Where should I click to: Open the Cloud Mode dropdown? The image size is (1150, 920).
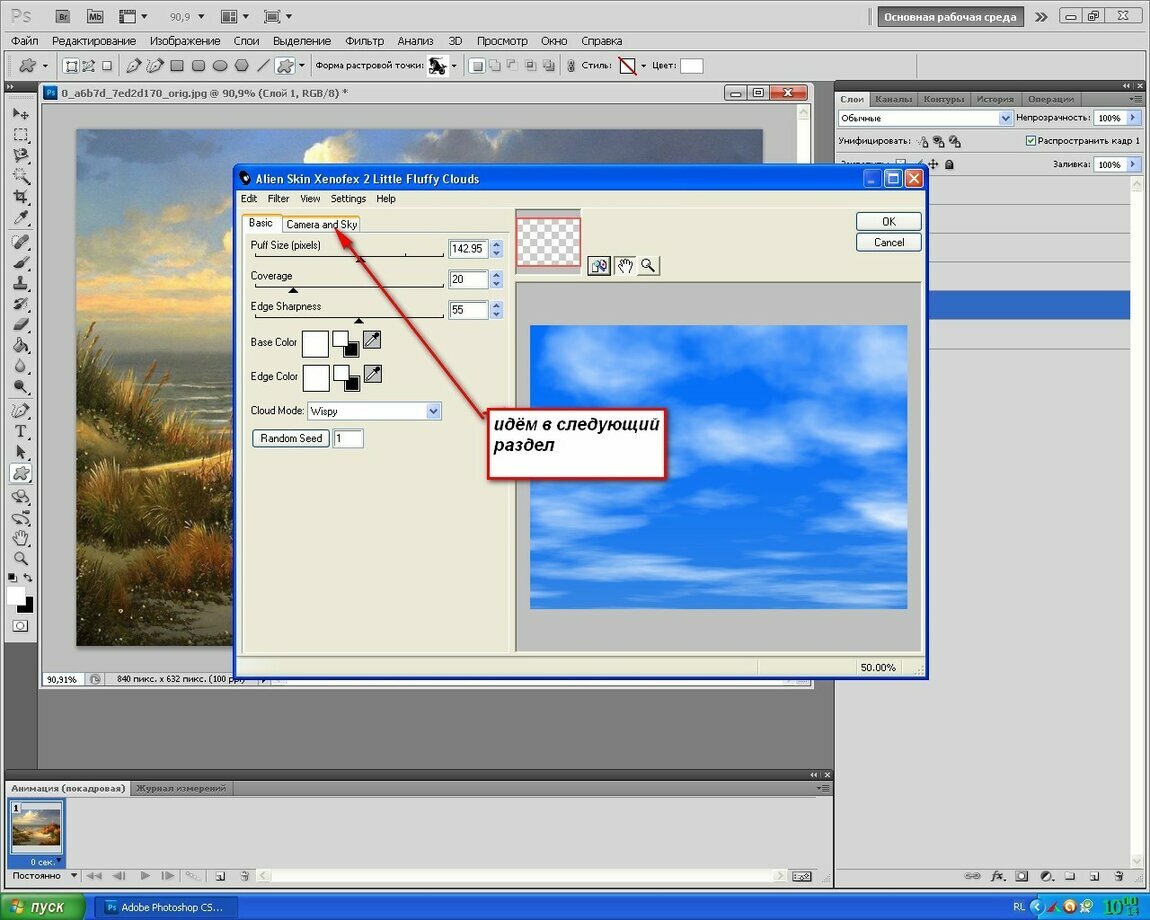[x=433, y=411]
